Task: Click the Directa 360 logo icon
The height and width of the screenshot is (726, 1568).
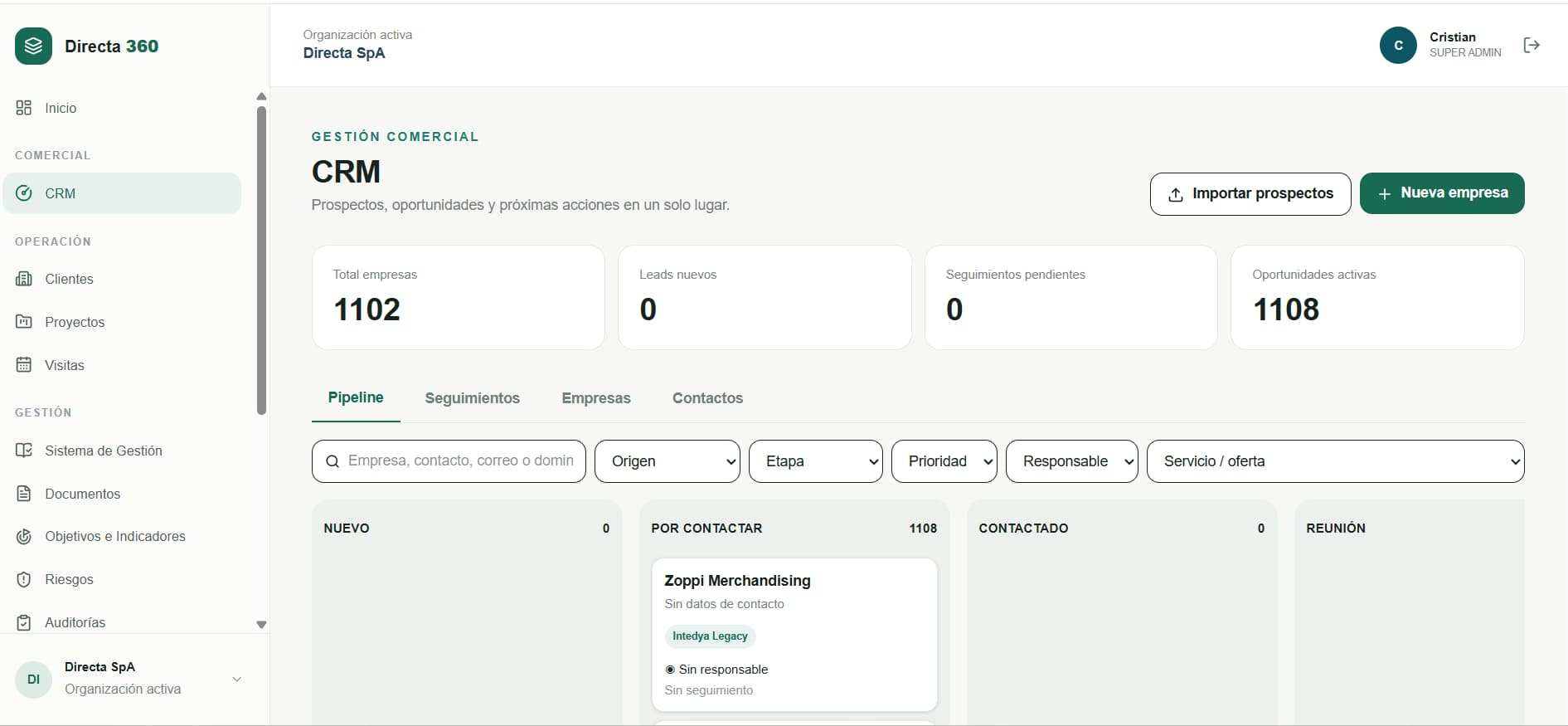Action: 33,46
